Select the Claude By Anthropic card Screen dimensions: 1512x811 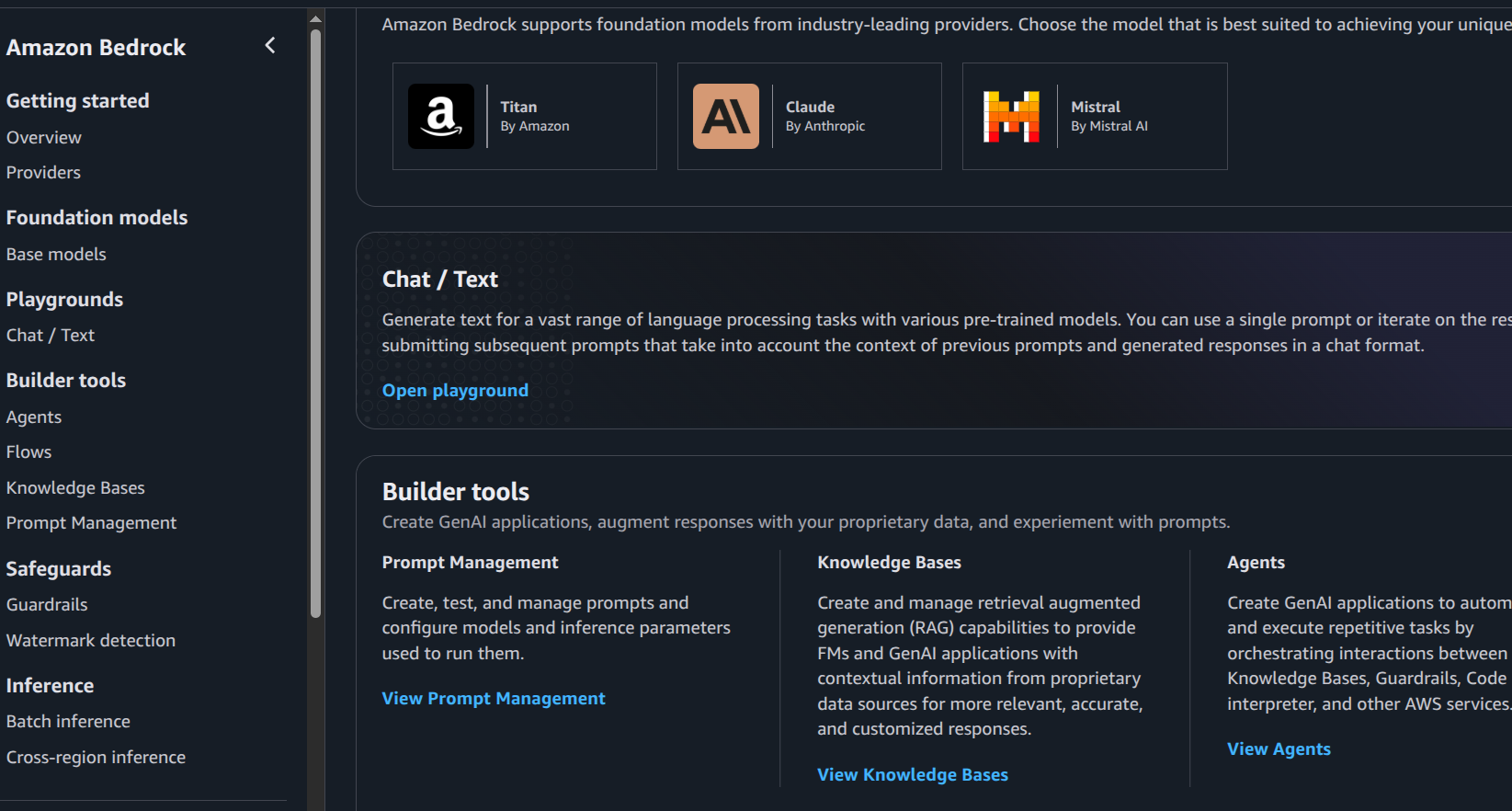tap(810, 116)
